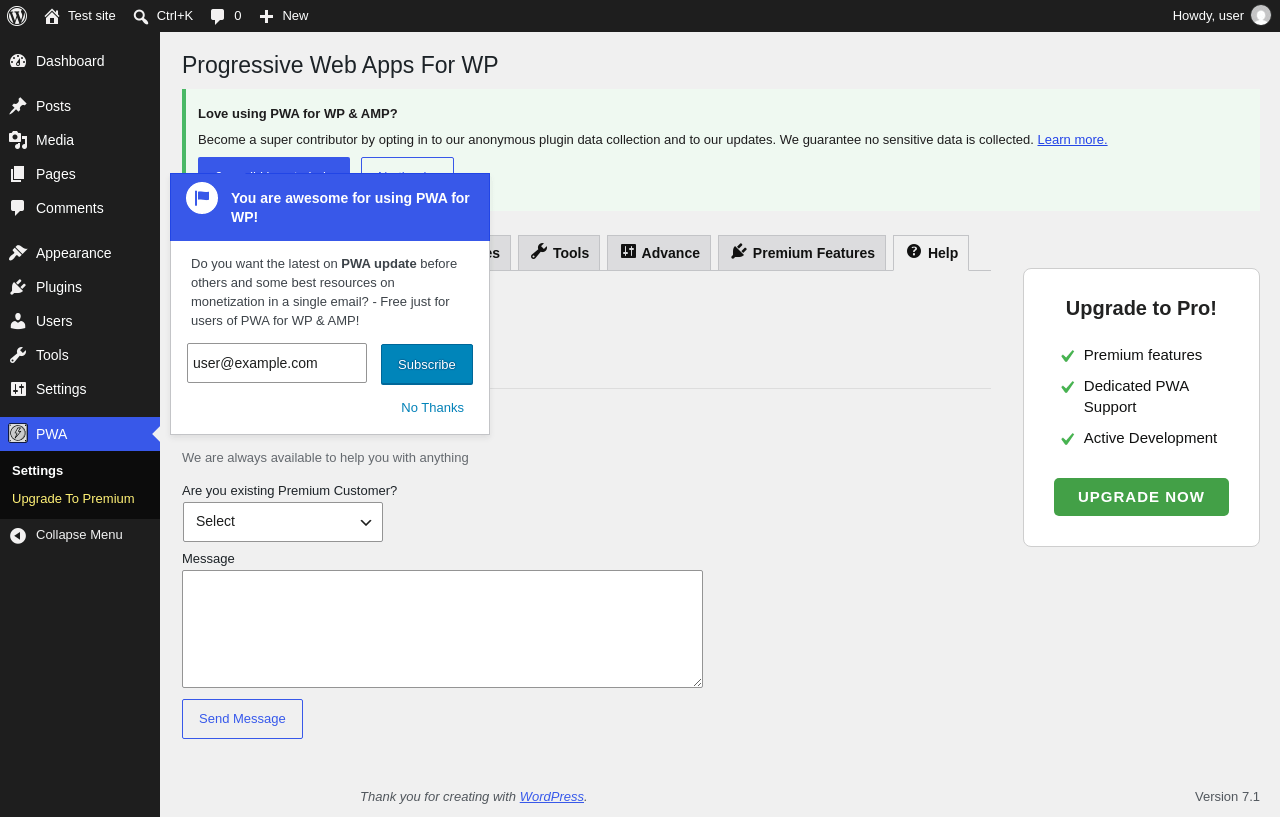Click the 'Premium features' list item
Viewport: 1280px width, 817px height.
pos(1141,355)
